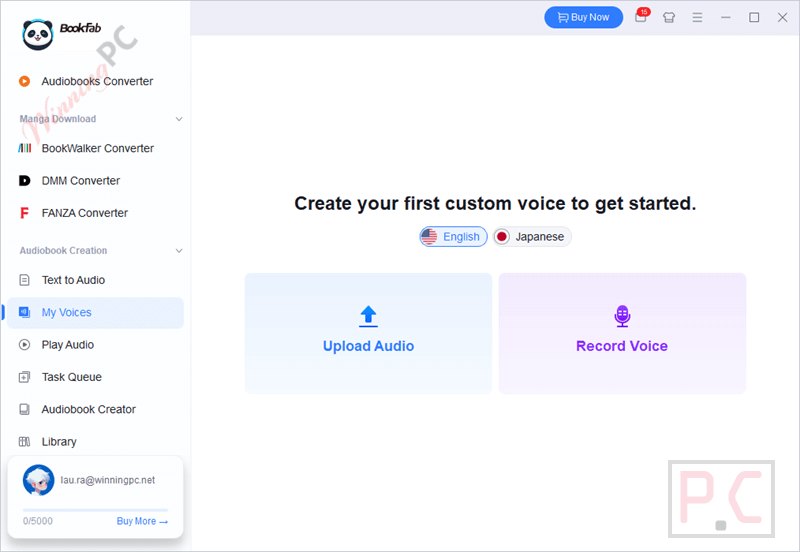Minimize the BookFab window

coord(726,18)
